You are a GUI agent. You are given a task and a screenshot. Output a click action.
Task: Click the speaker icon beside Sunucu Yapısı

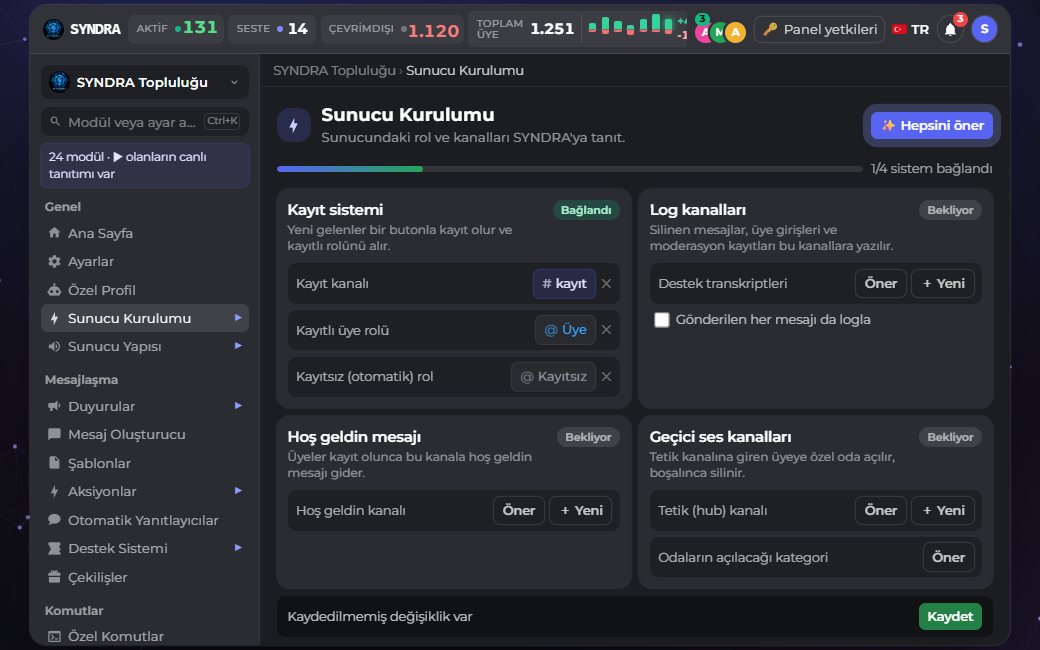click(x=54, y=346)
